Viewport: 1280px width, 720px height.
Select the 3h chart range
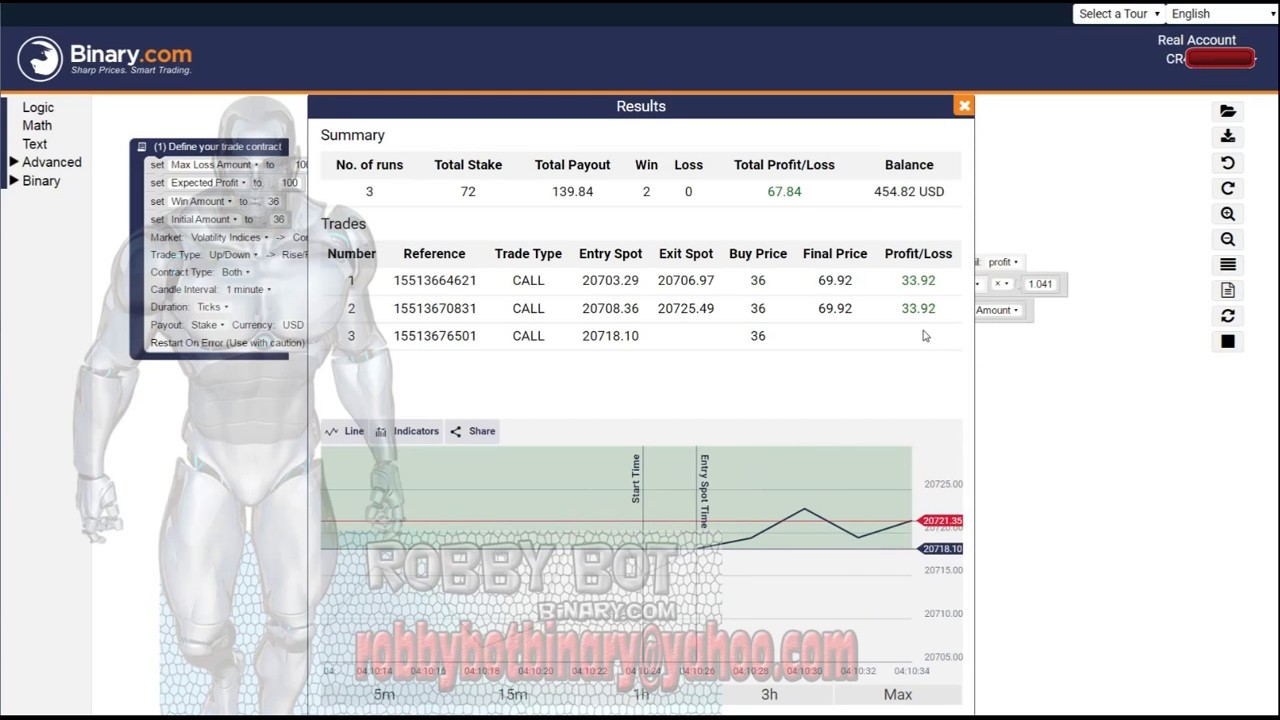tap(769, 694)
